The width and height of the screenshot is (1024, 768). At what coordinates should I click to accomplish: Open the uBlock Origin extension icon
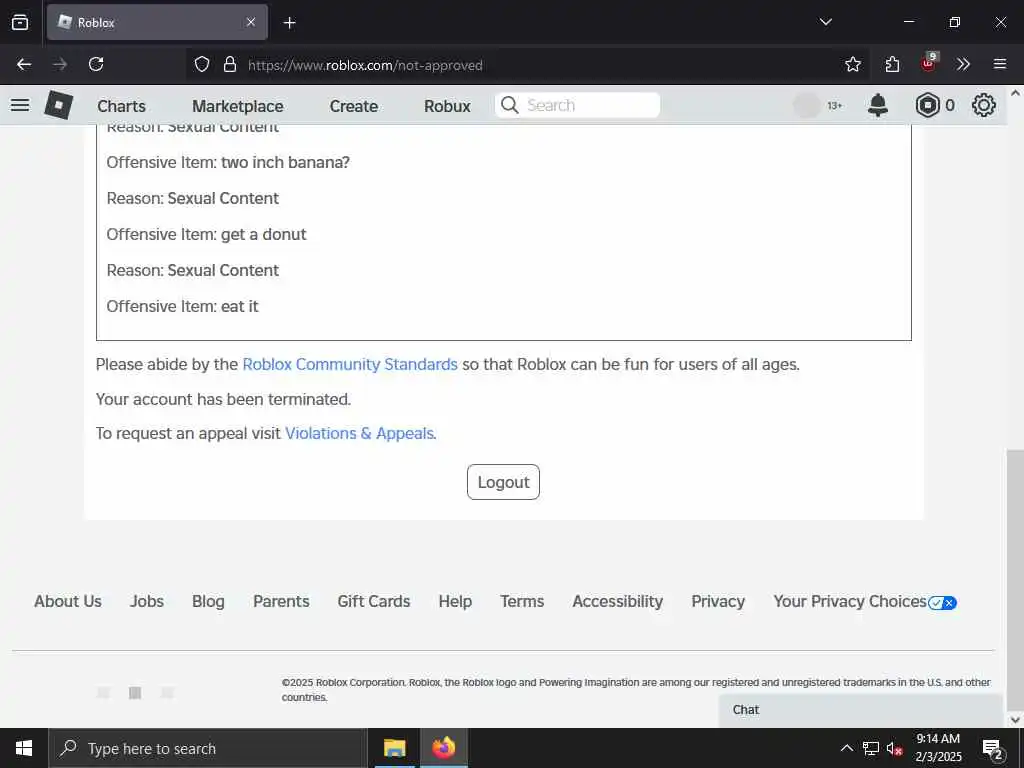[x=929, y=63]
